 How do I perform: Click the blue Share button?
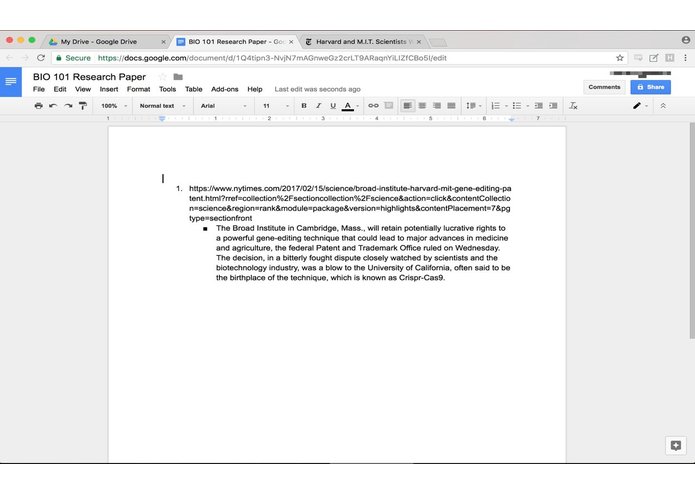pos(651,87)
